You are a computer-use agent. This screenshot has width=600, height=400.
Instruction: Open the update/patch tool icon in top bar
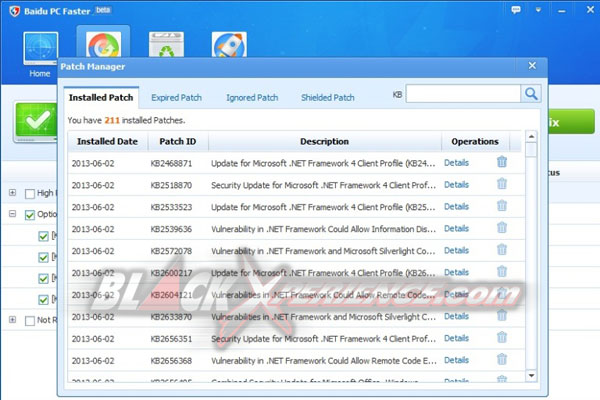103,45
